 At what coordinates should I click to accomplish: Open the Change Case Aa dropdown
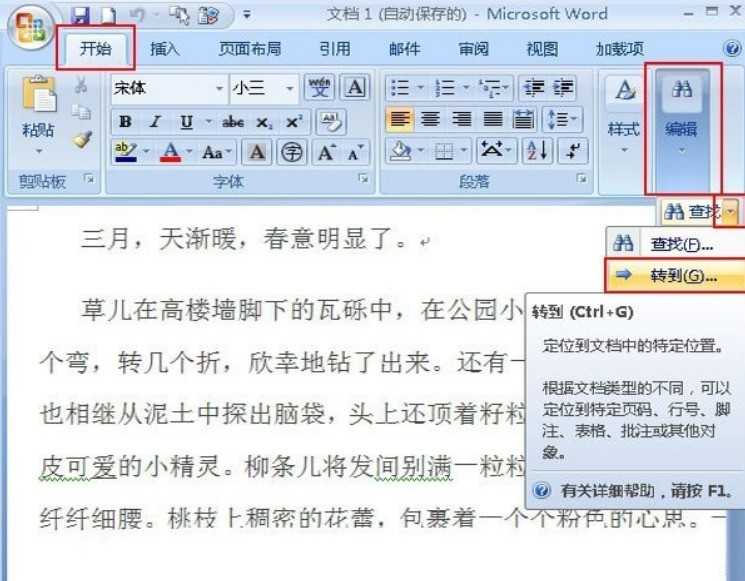pos(218,152)
